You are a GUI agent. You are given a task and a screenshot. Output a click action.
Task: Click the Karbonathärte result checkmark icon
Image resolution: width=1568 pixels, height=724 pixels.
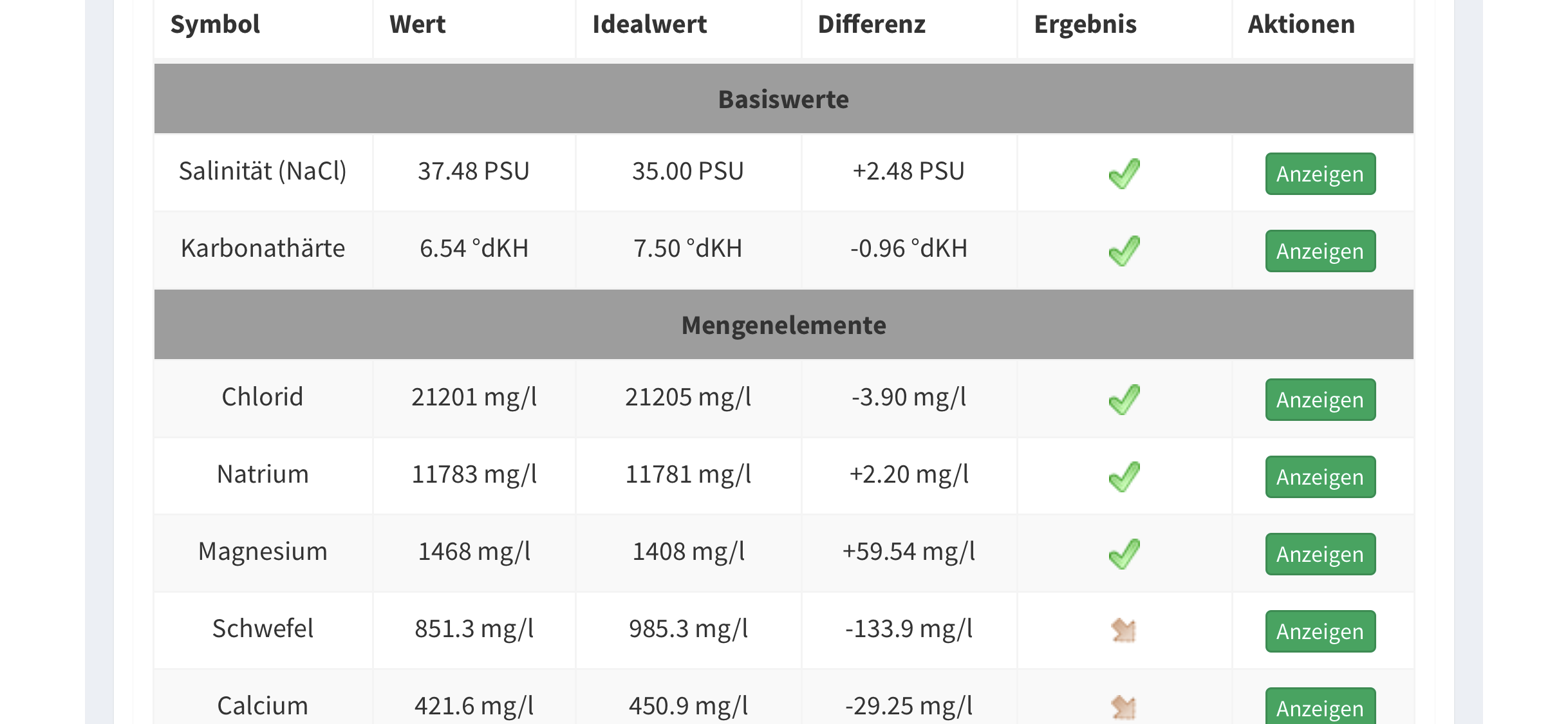pos(1124,250)
